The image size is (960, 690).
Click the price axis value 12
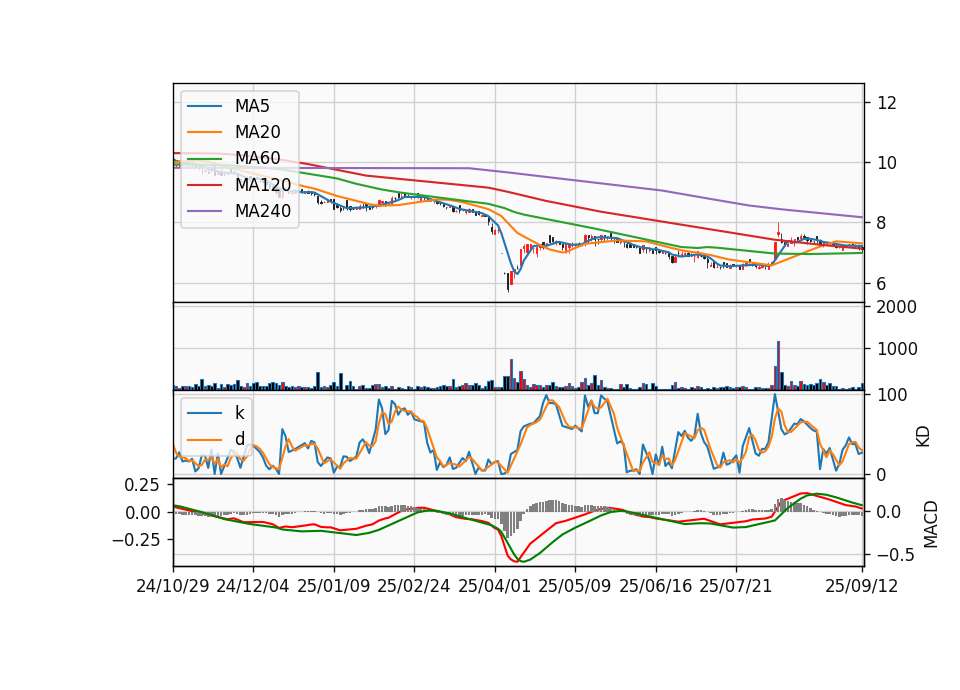point(887,103)
